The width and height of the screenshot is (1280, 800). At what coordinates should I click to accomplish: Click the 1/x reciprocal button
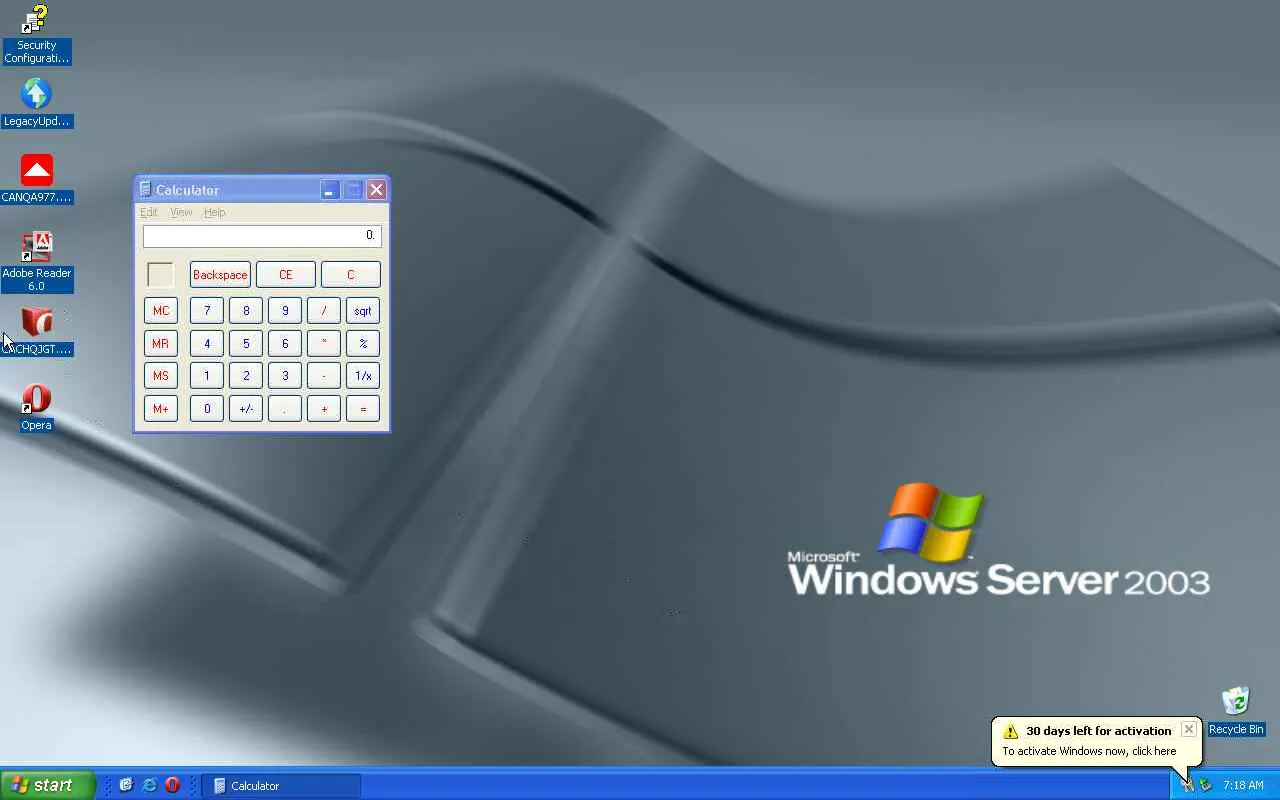tap(363, 376)
